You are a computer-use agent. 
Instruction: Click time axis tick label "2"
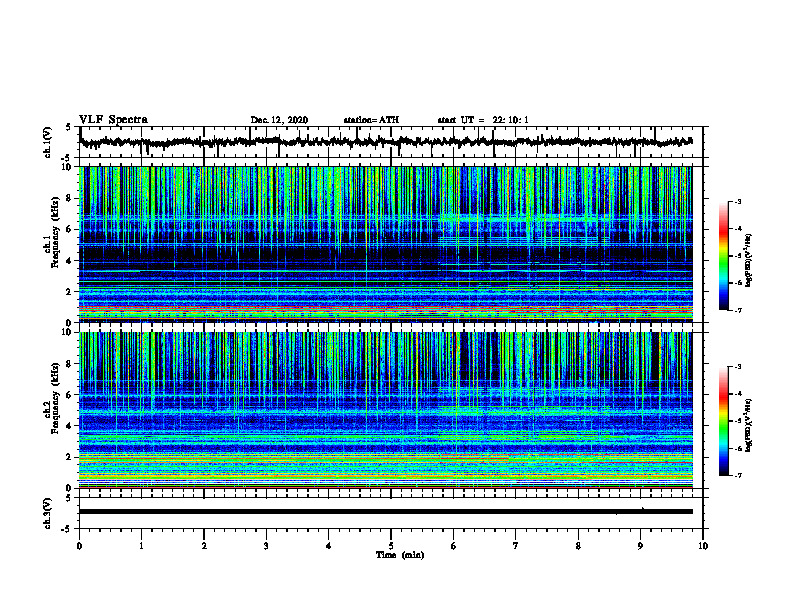tap(204, 546)
